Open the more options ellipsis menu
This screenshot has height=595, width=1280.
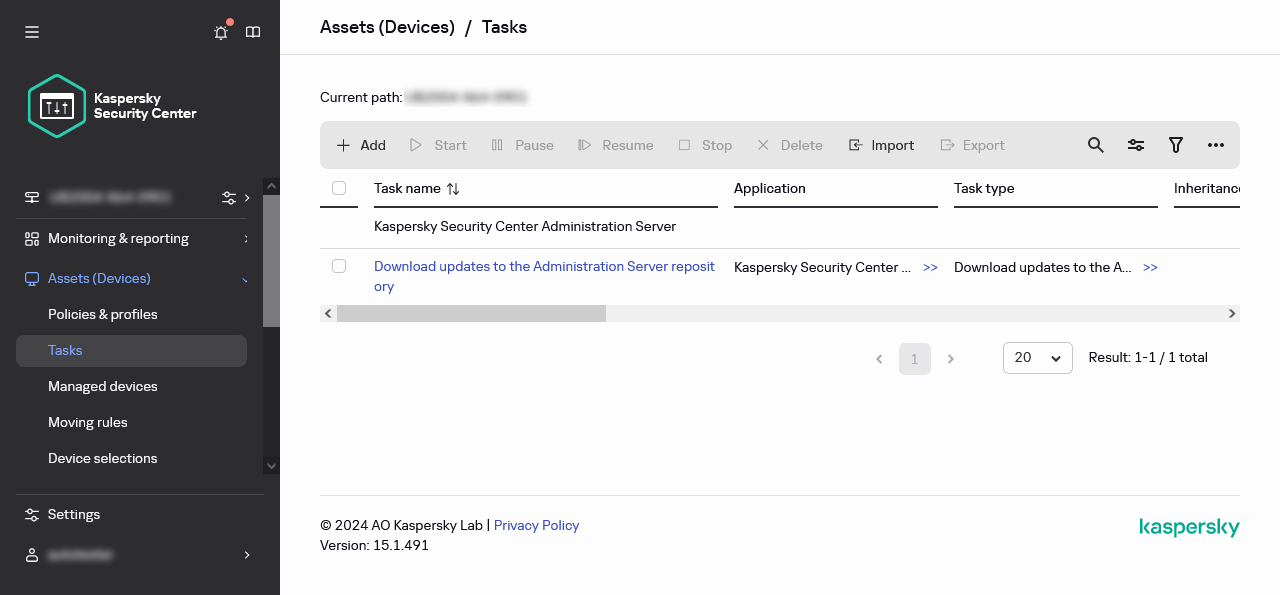pyautogui.click(x=1216, y=145)
